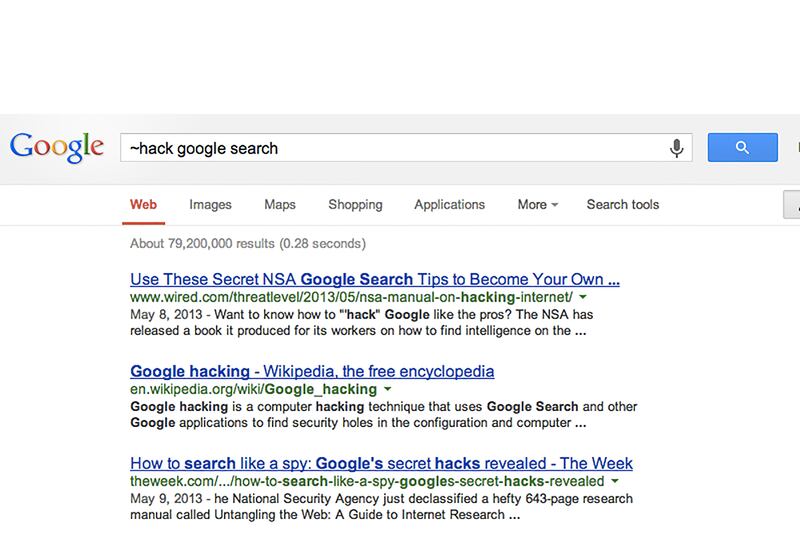Open the Maps tab

pos(280,205)
